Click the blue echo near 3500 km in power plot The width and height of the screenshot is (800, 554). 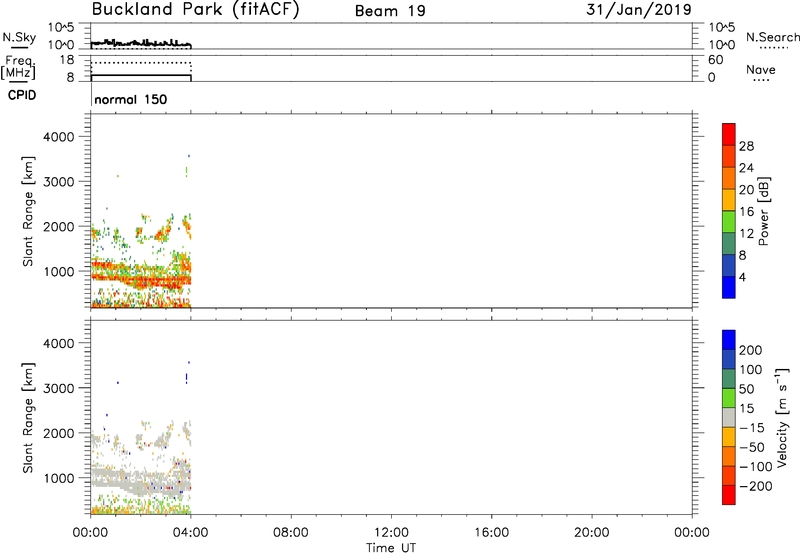[189, 156]
